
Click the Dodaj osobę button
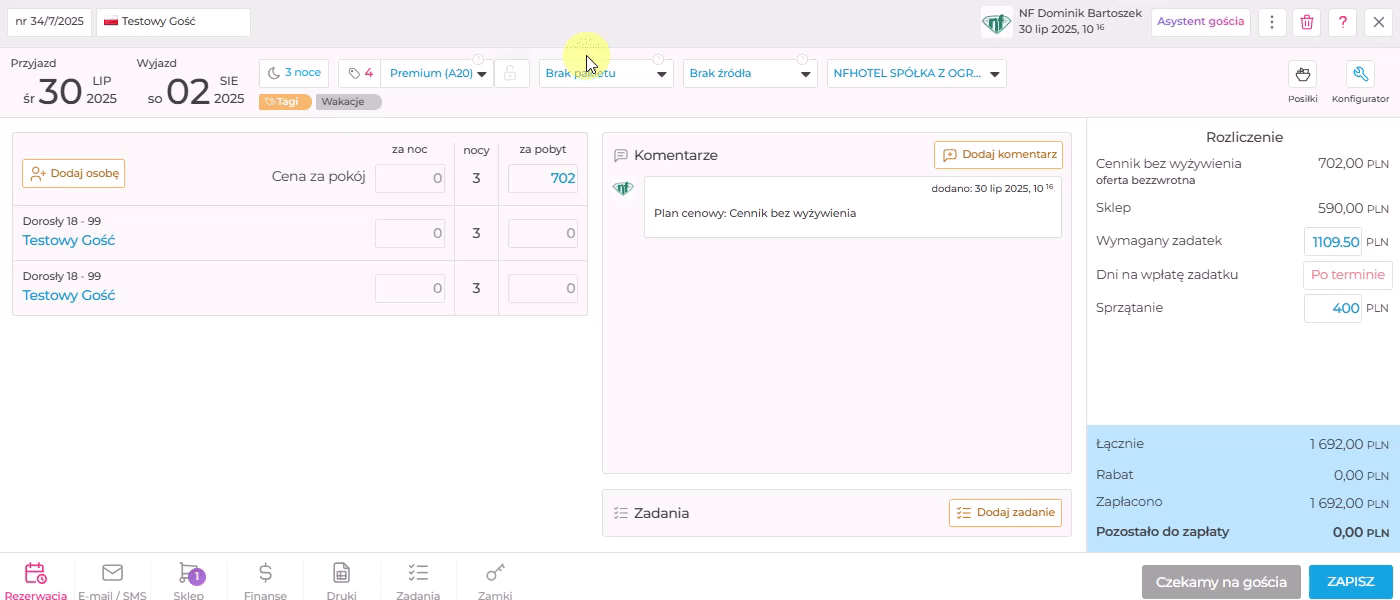tap(74, 173)
